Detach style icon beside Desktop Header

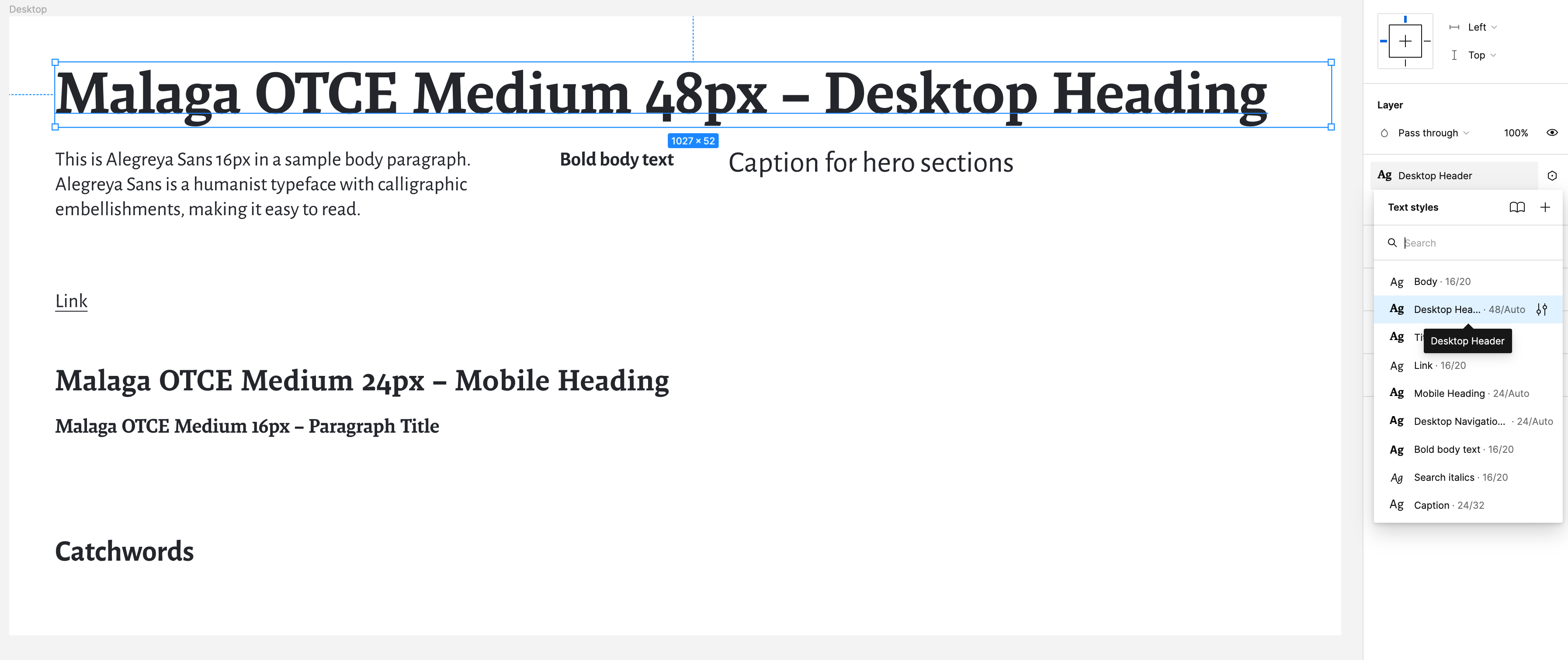point(1551,175)
